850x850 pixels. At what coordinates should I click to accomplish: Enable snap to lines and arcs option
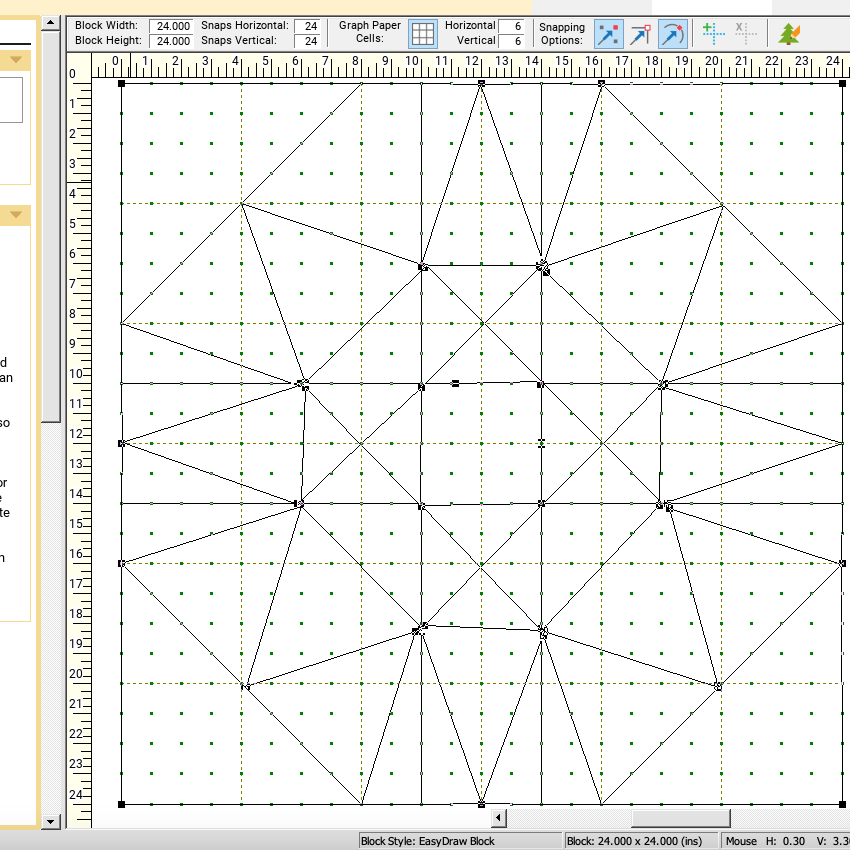[674, 35]
